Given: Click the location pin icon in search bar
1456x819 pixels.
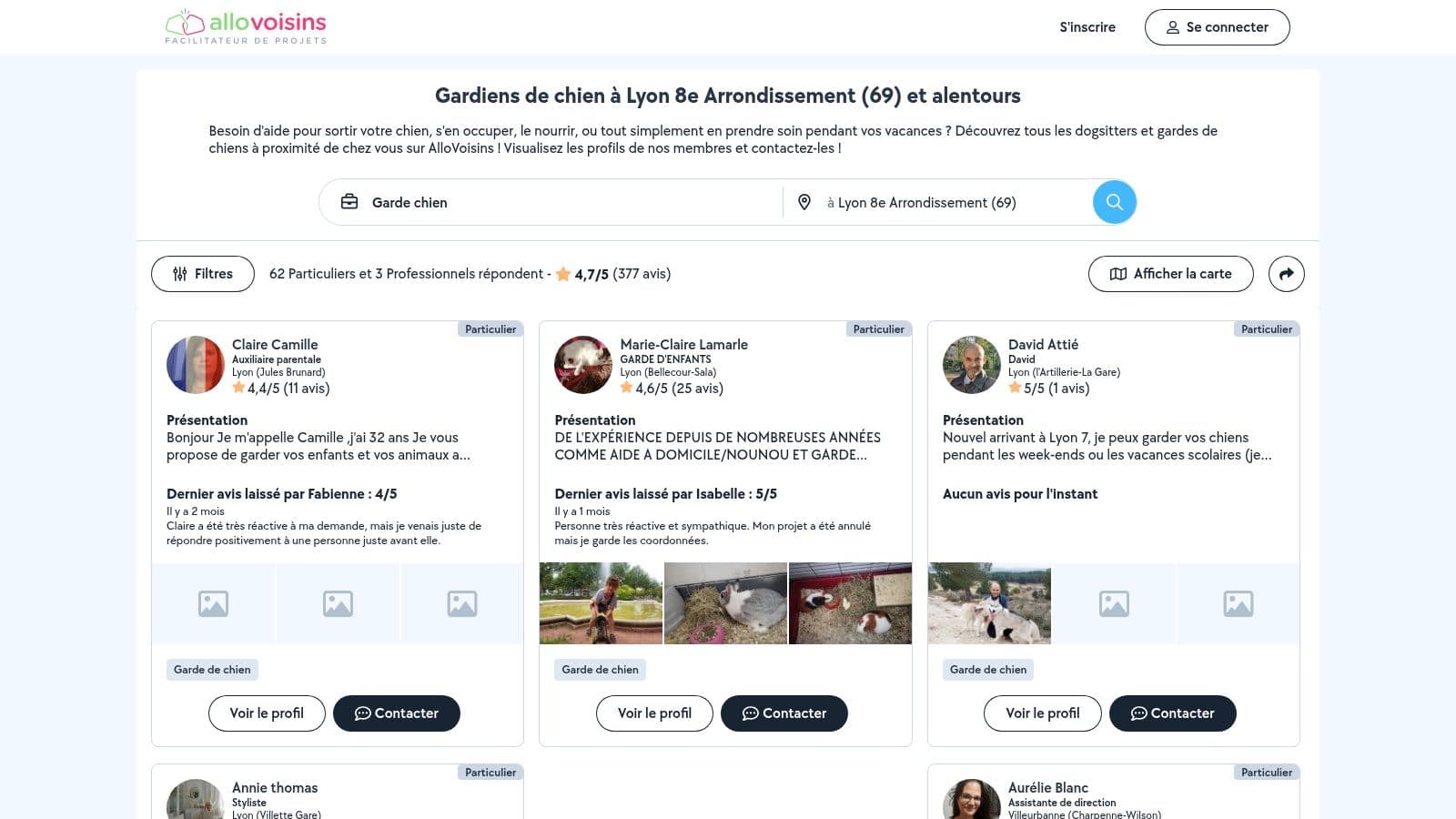Looking at the screenshot, I should click(804, 202).
